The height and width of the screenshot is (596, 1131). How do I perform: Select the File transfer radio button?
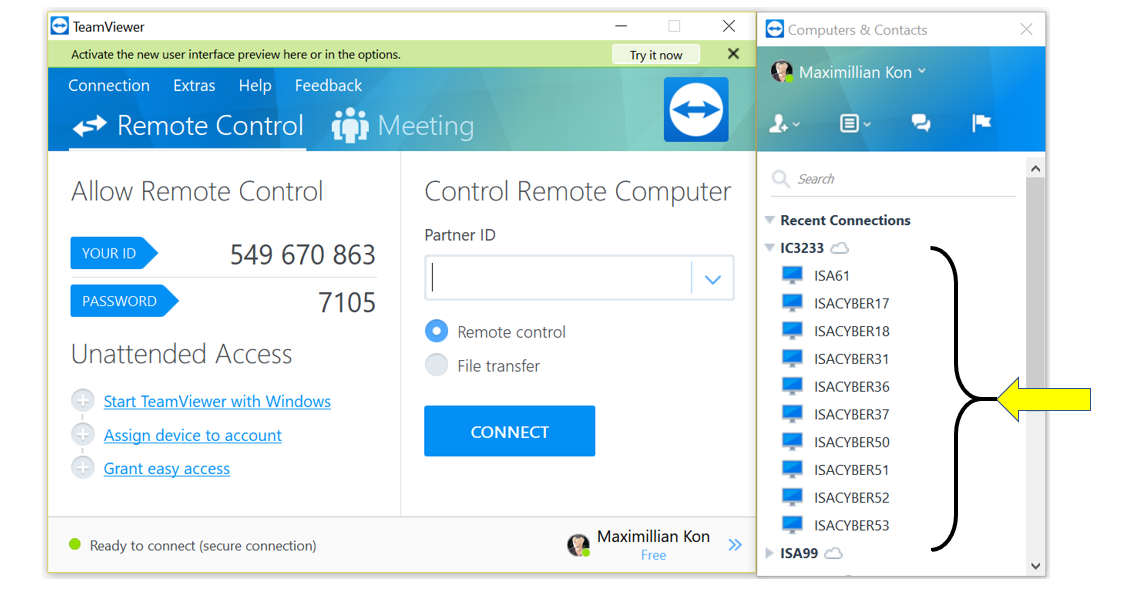click(x=436, y=365)
